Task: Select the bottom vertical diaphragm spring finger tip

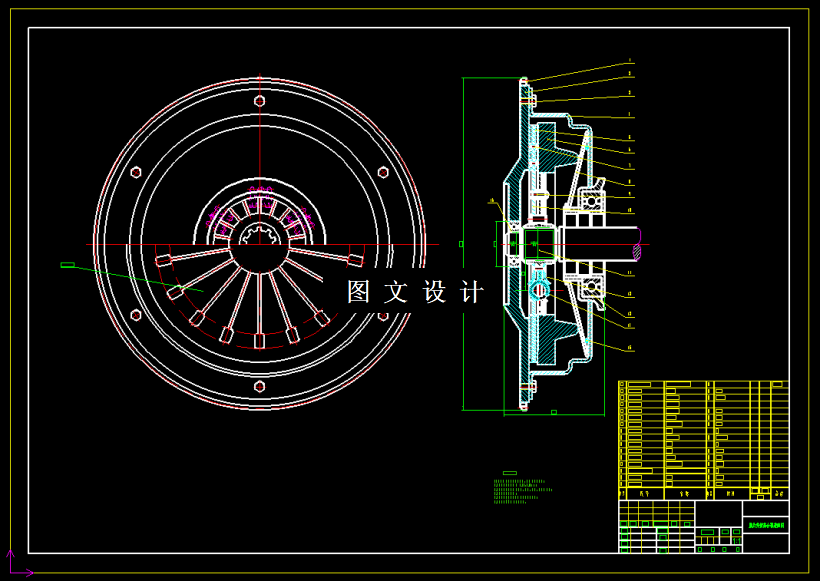Action: [259, 341]
